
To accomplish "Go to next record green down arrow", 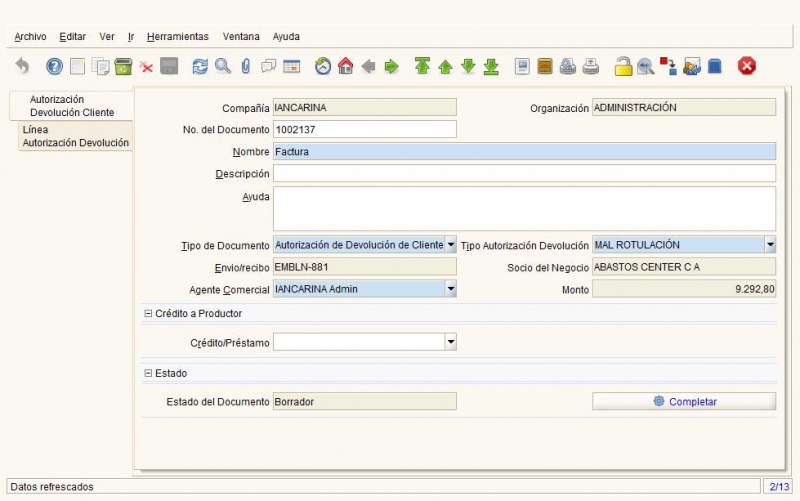I will coord(468,66).
